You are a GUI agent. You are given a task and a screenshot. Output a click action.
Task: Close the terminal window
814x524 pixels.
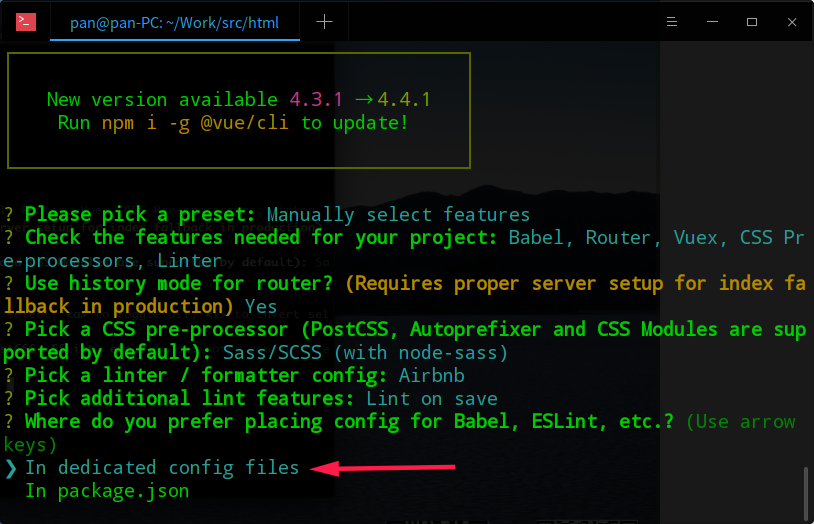791,22
